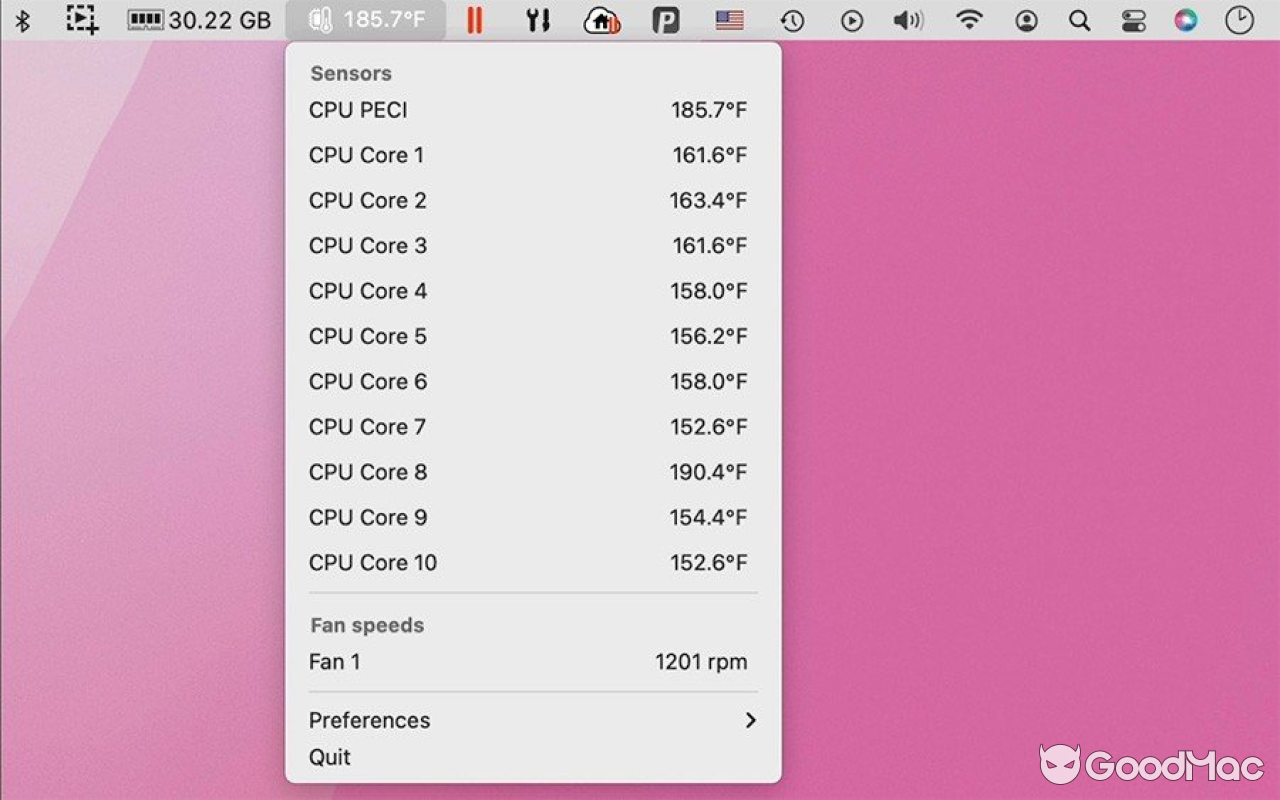This screenshot has width=1280, height=800.
Task: Click the cloud home icon
Action: pos(601,20)
